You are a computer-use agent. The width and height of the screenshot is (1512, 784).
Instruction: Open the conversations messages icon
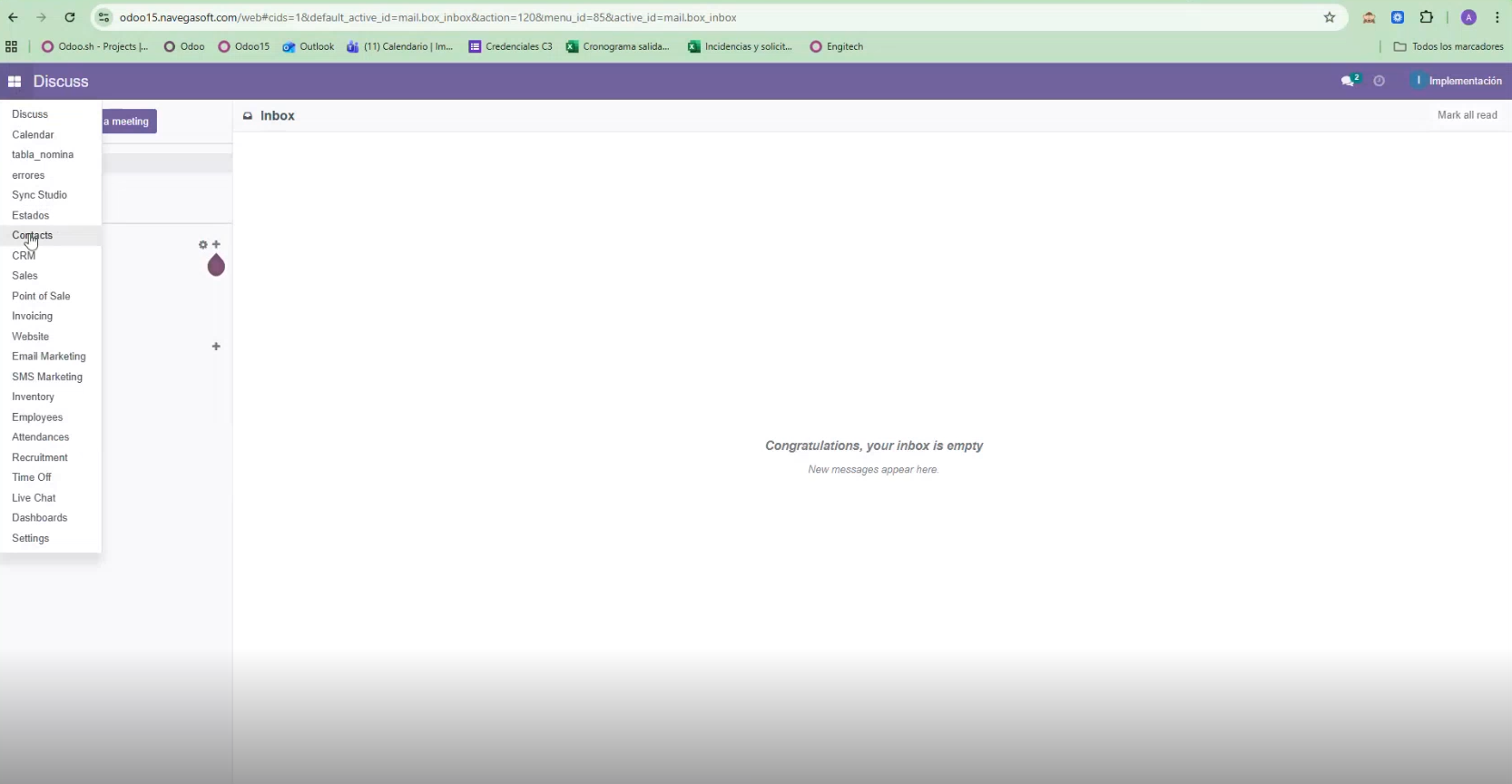[x=1349, y=81]
